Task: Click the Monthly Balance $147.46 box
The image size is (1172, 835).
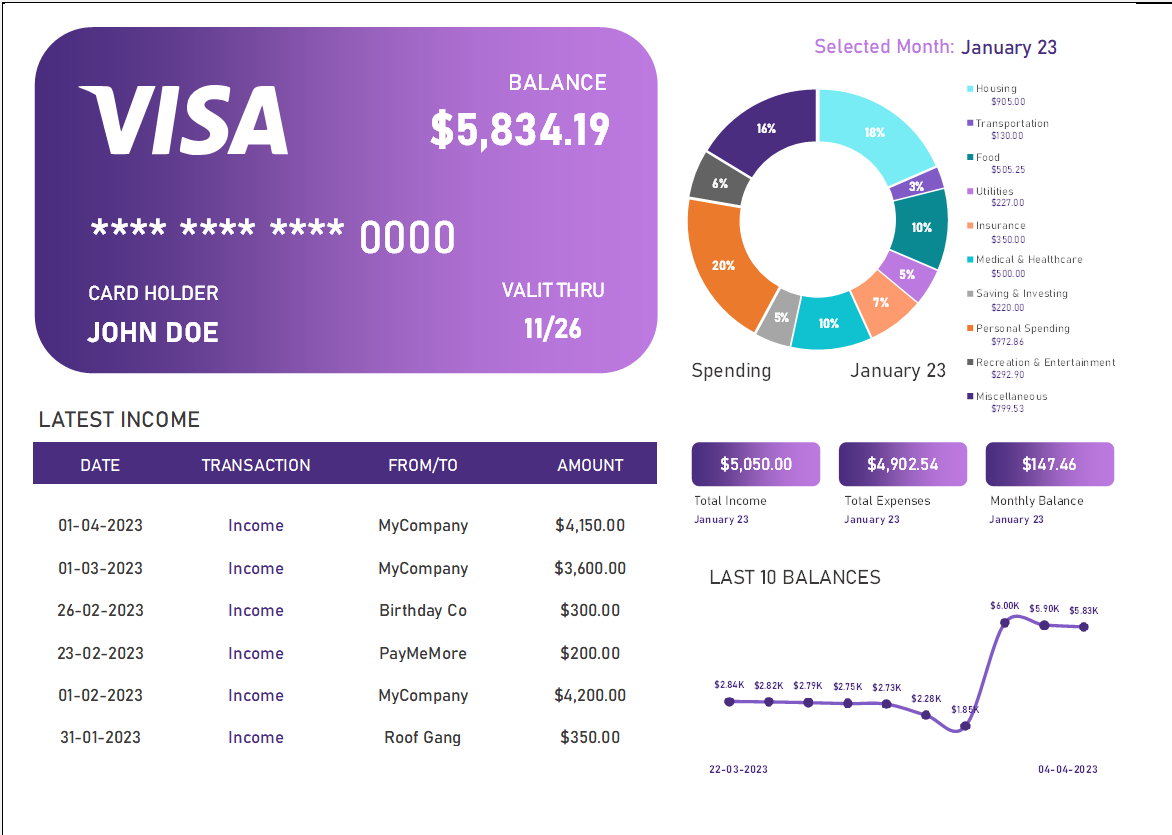Action: (x=1049, y=464)
